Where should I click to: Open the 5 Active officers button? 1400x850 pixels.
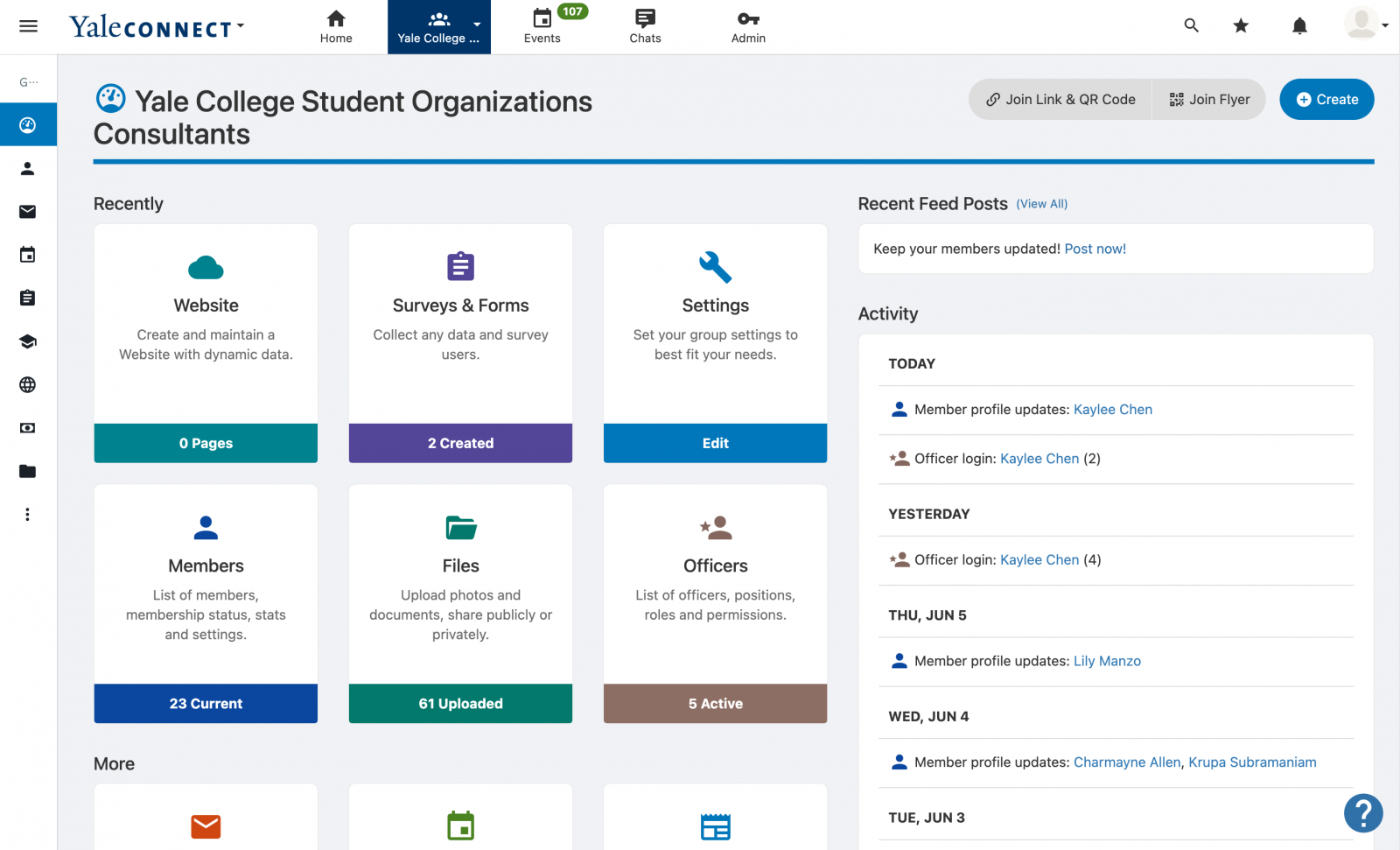[x=716, y=704]
